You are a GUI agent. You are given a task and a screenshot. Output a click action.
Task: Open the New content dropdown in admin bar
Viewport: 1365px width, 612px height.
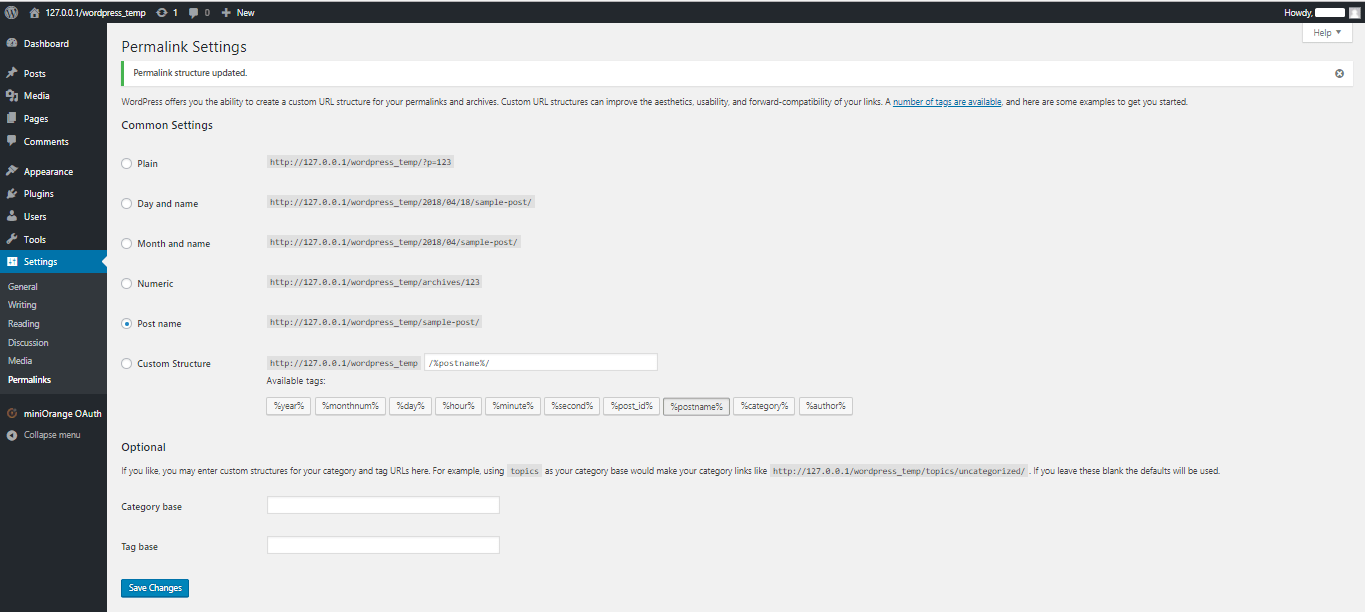238,12
